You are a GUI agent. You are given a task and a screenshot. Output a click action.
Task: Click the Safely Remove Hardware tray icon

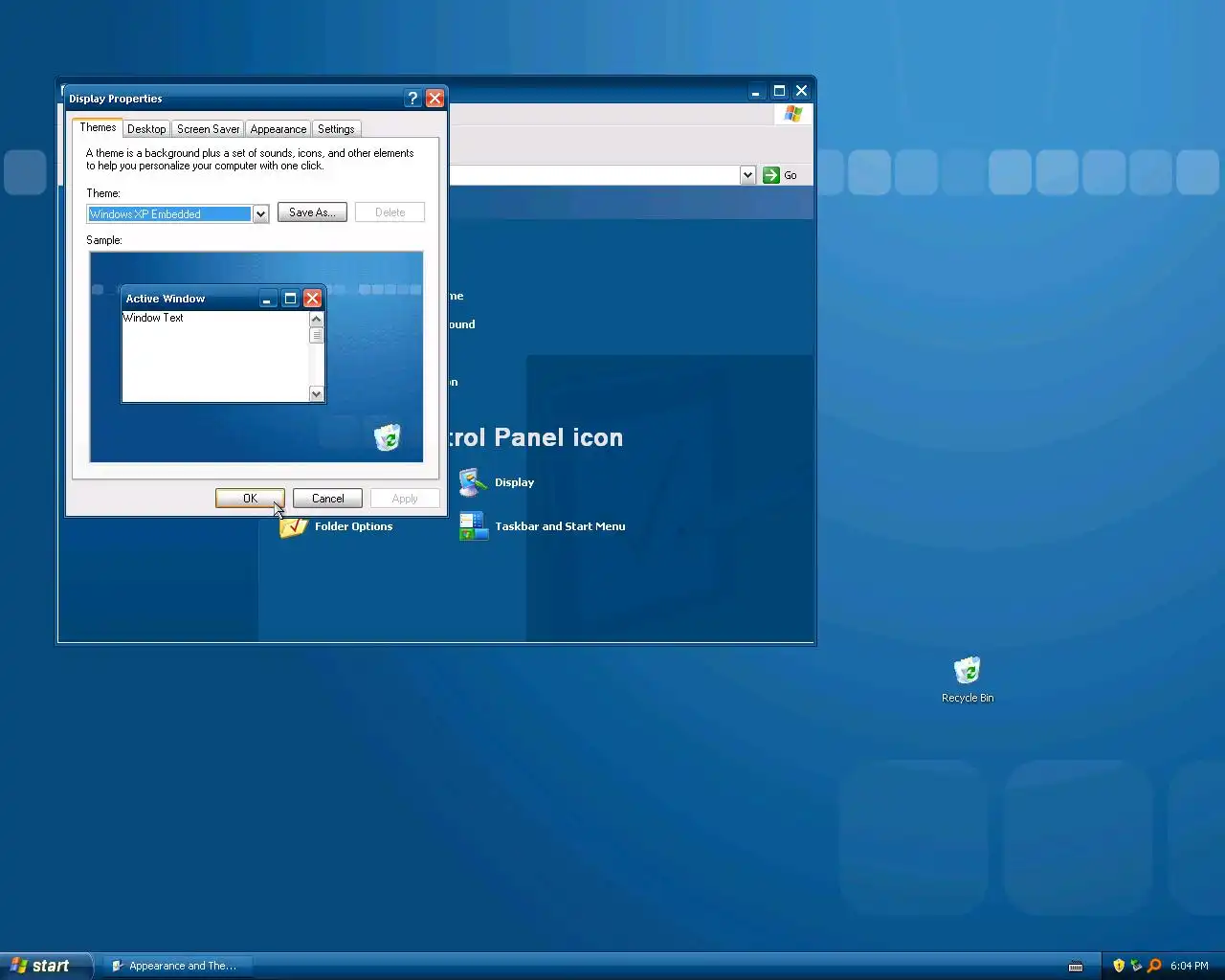(x=1136, y=966)
